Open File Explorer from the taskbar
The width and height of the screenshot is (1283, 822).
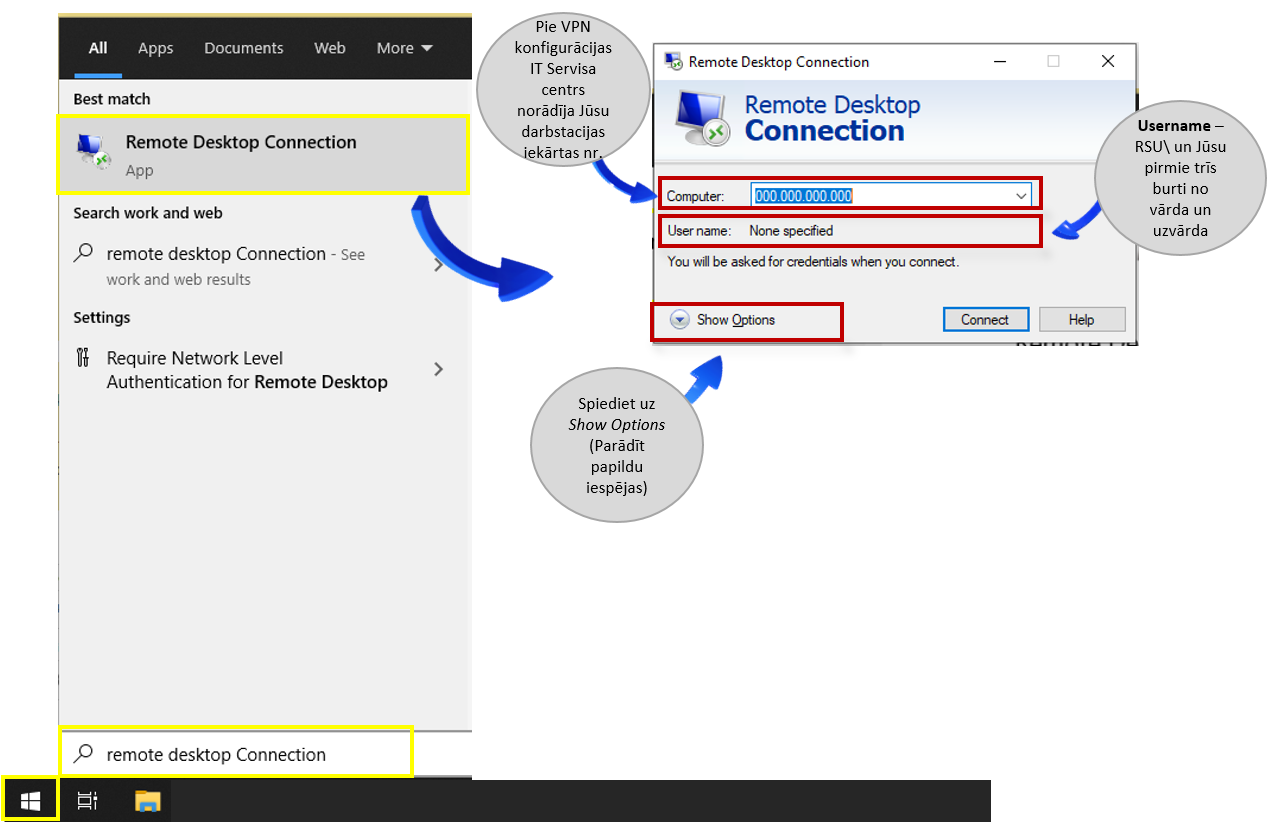click(x=148, y=800)
